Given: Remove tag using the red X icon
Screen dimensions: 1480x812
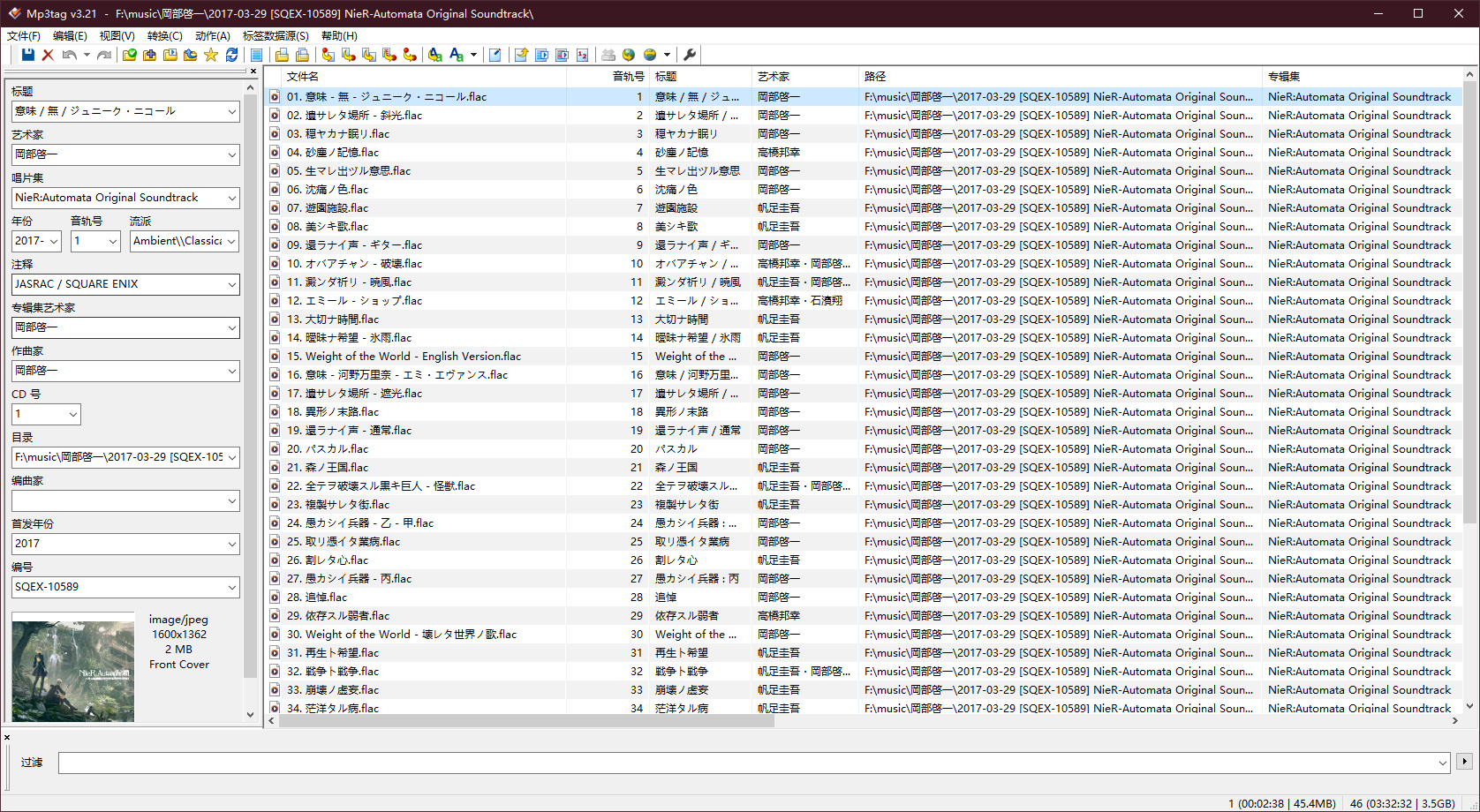Looking at the screenshot, I should click(48, 55).
